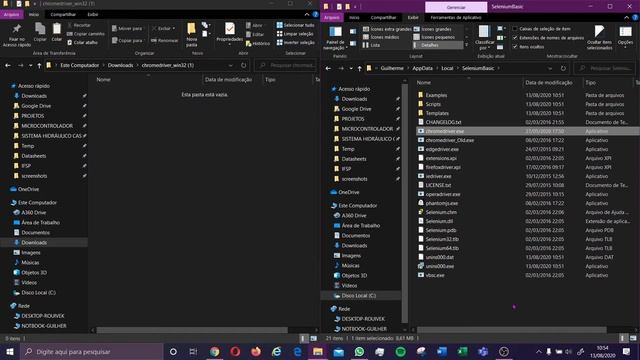Create Nova pasta in left window
The width and height of the screenshot is (640, 360).
point(191,35)
